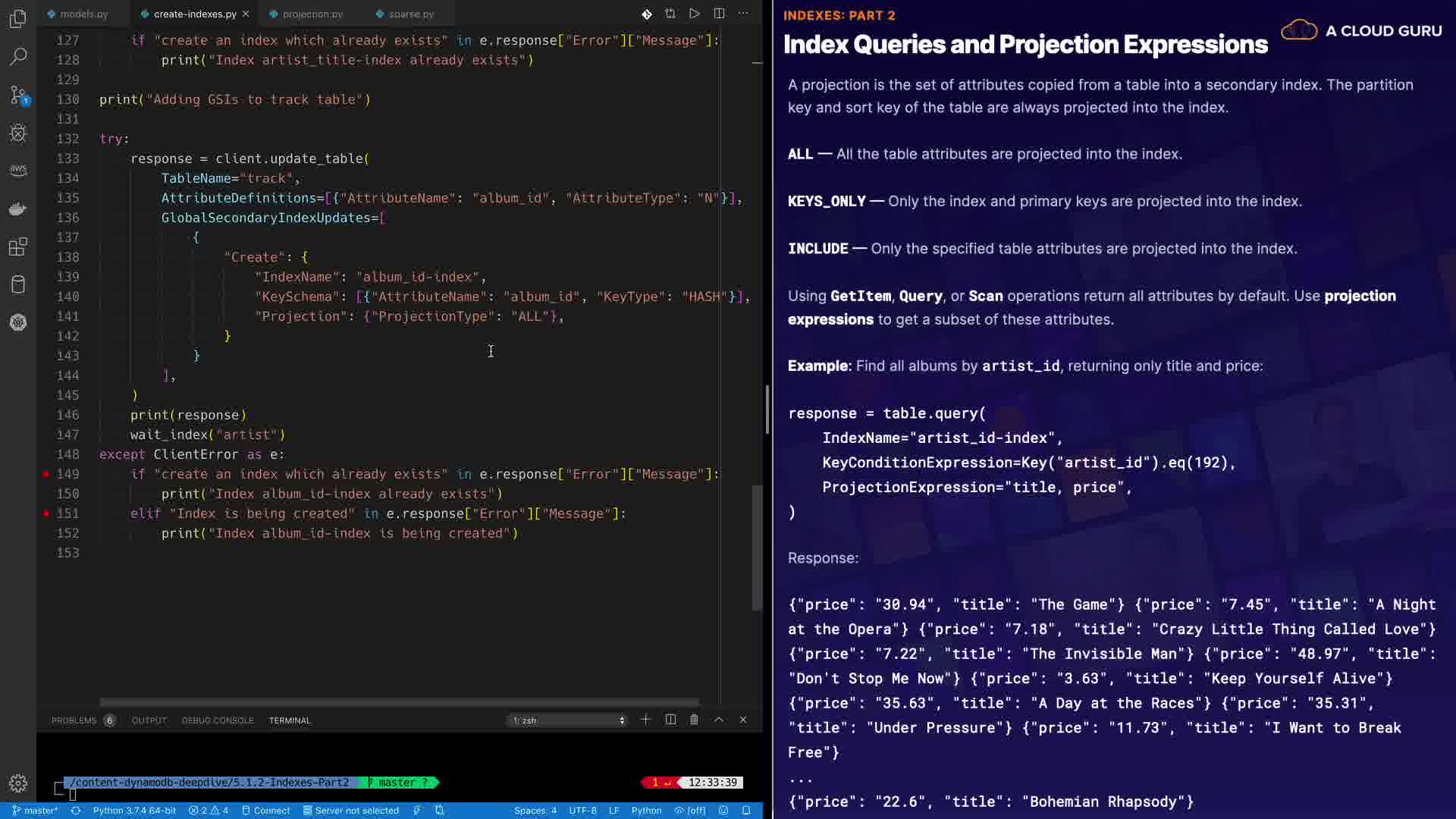This screenshot has height=819, width=1456.
Task: Open the master branch picker in the status bar
Action: click(35, 811)
